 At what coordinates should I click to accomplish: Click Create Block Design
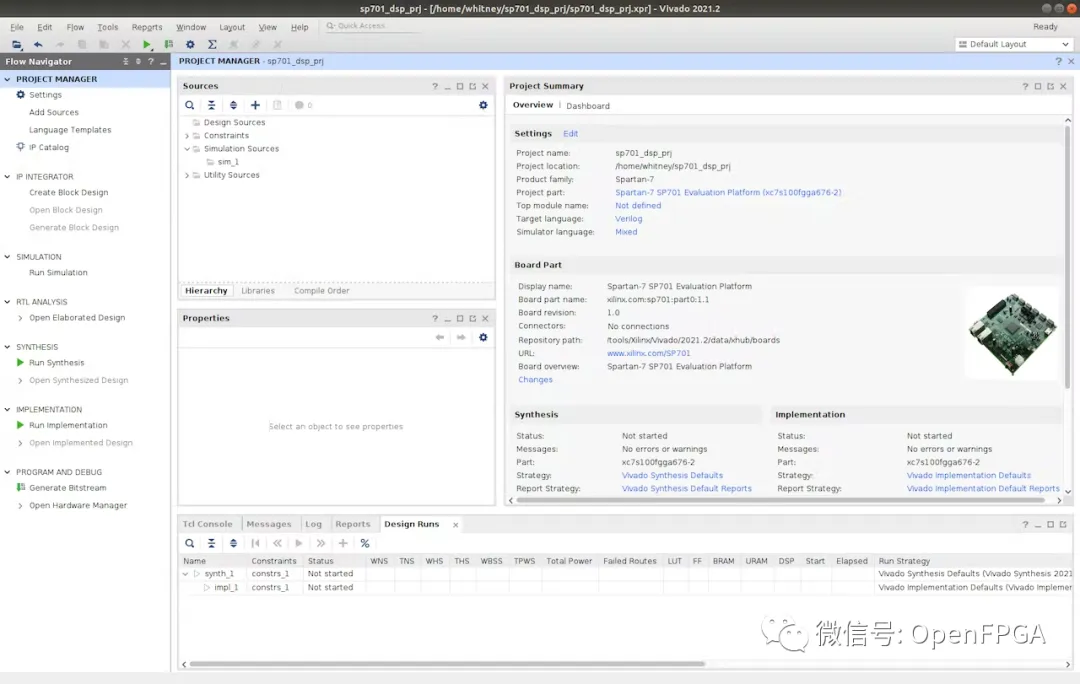tap(68, 192)
